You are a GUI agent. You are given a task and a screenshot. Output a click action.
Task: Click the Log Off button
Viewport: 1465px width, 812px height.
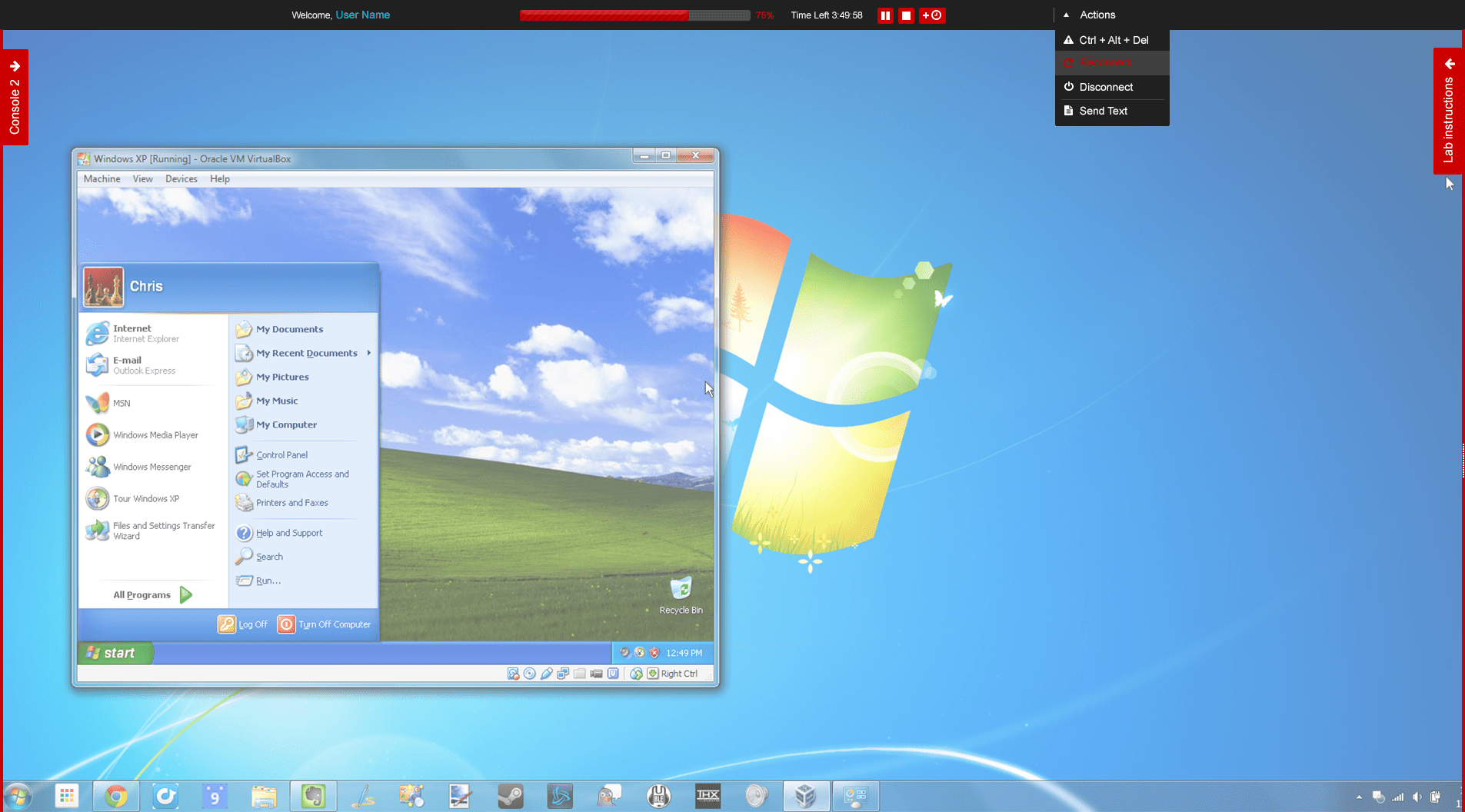[x=243, y=624]
